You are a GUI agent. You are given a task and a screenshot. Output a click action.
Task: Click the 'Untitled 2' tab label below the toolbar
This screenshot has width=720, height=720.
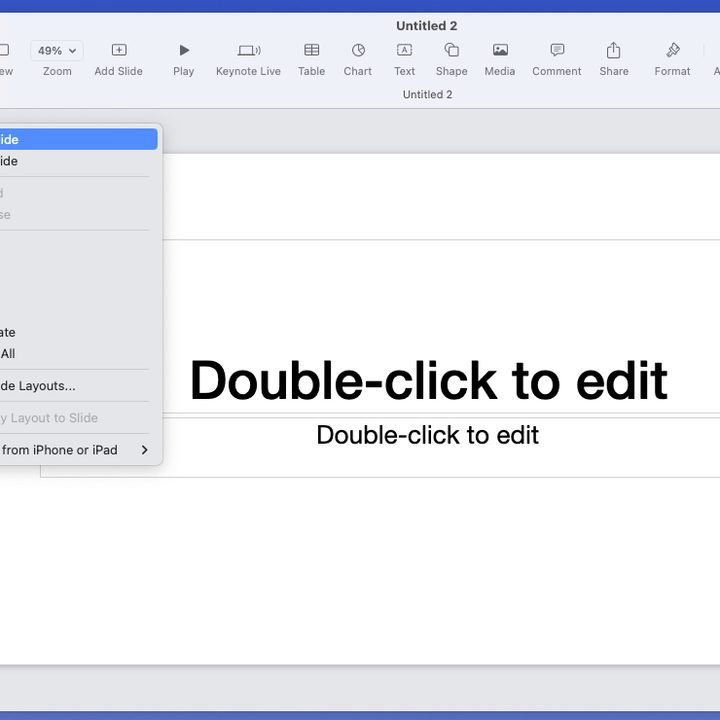point(428,95)
